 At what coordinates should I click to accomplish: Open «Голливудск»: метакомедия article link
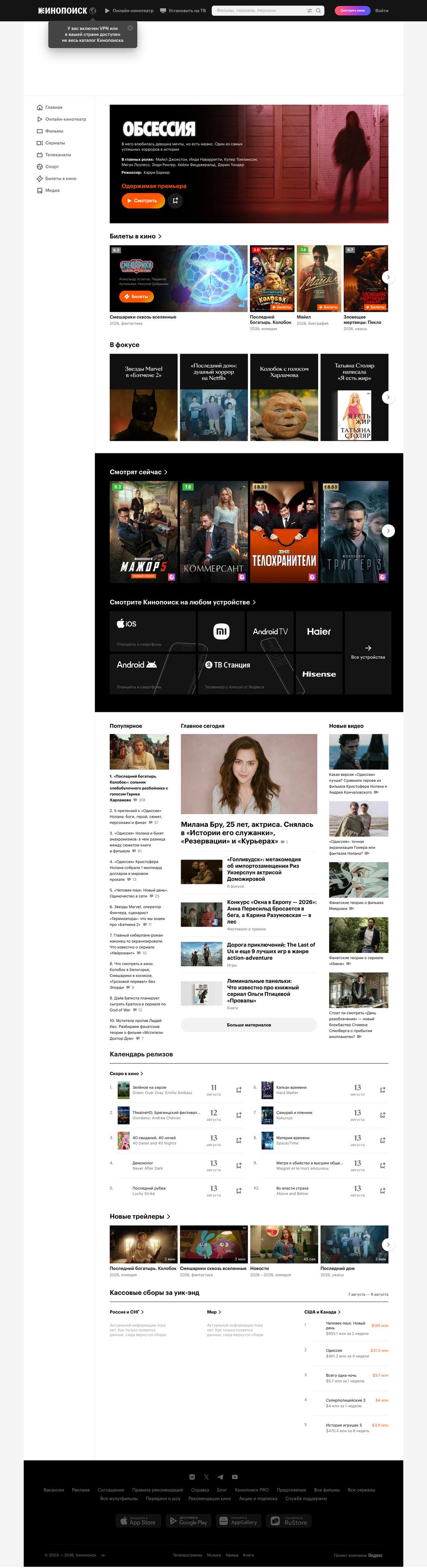[x=263, y=869]
